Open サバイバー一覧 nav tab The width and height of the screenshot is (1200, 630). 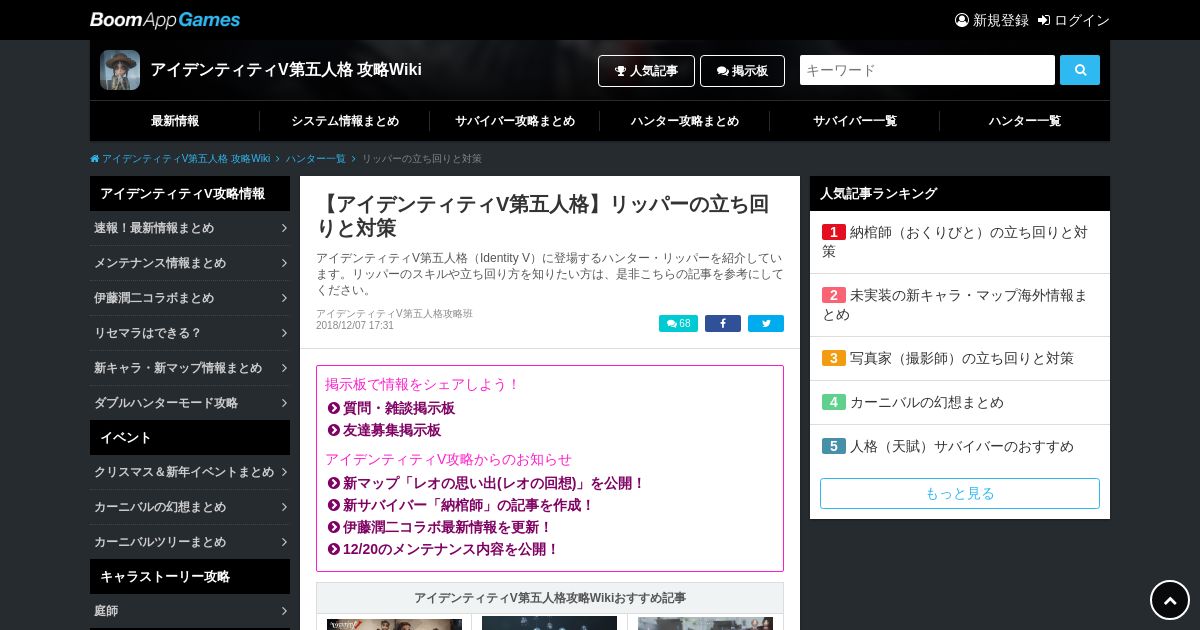[x=855, y=121]
